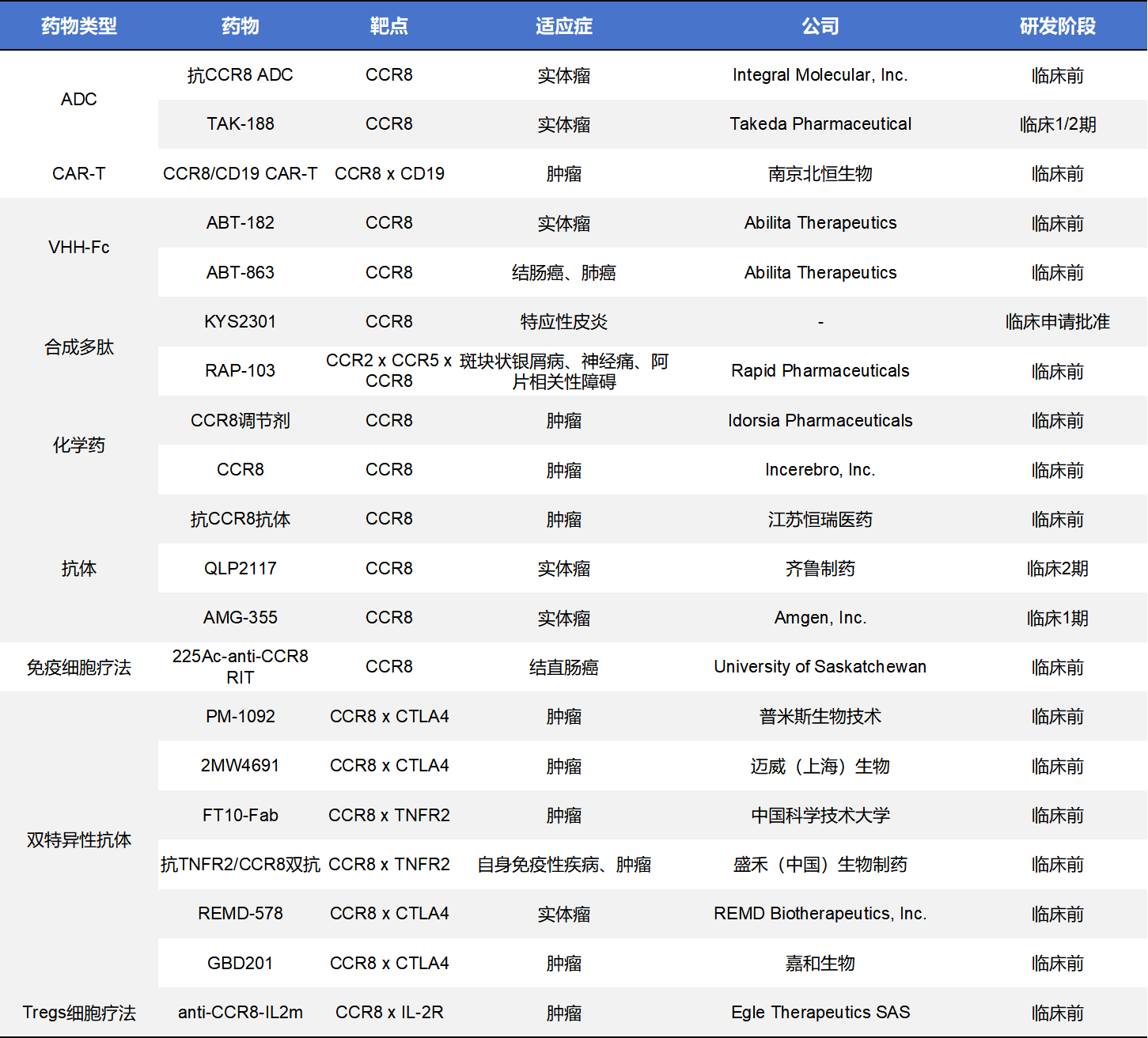Click the Egle Therapeutics SAS cell
Screen dimensions: 1148x1038
tap(820, 1013)
